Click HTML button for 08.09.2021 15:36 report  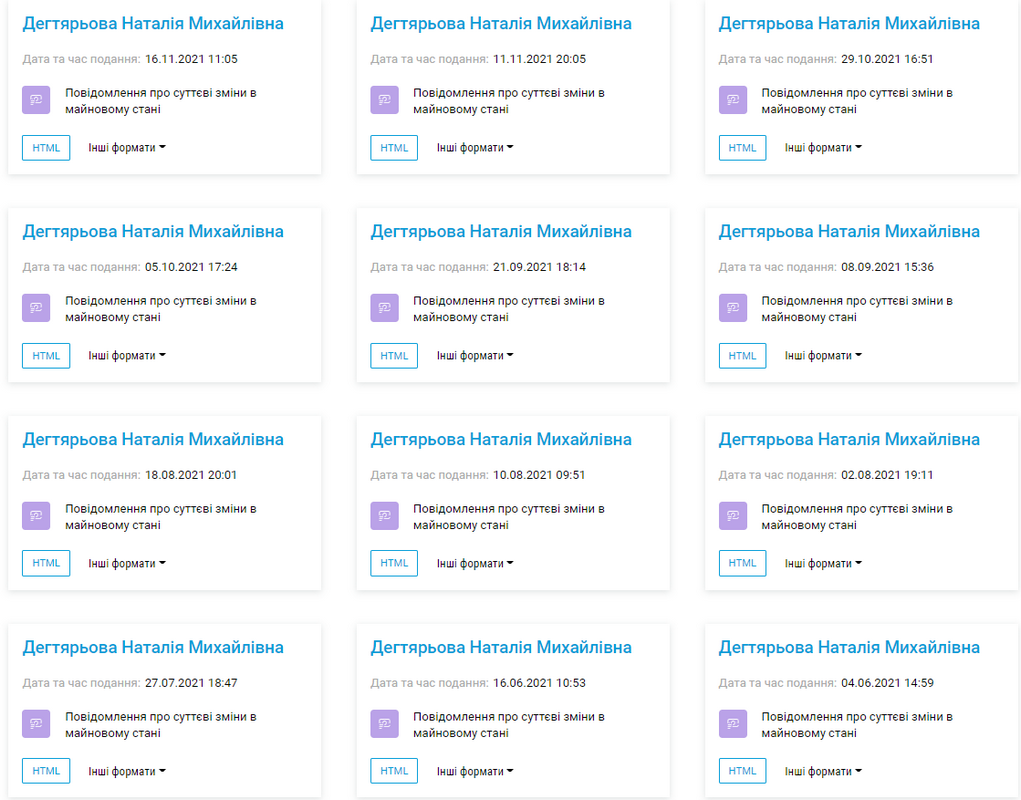(742, 356)
